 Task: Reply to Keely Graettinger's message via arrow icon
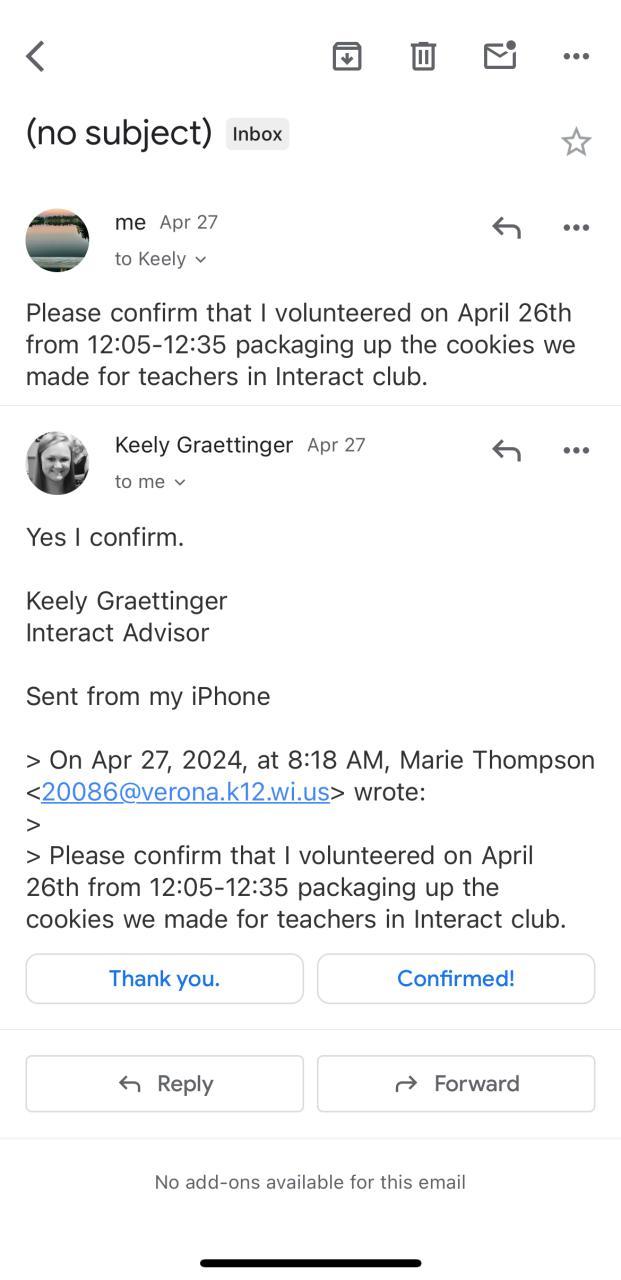click(x=507, y=451)
